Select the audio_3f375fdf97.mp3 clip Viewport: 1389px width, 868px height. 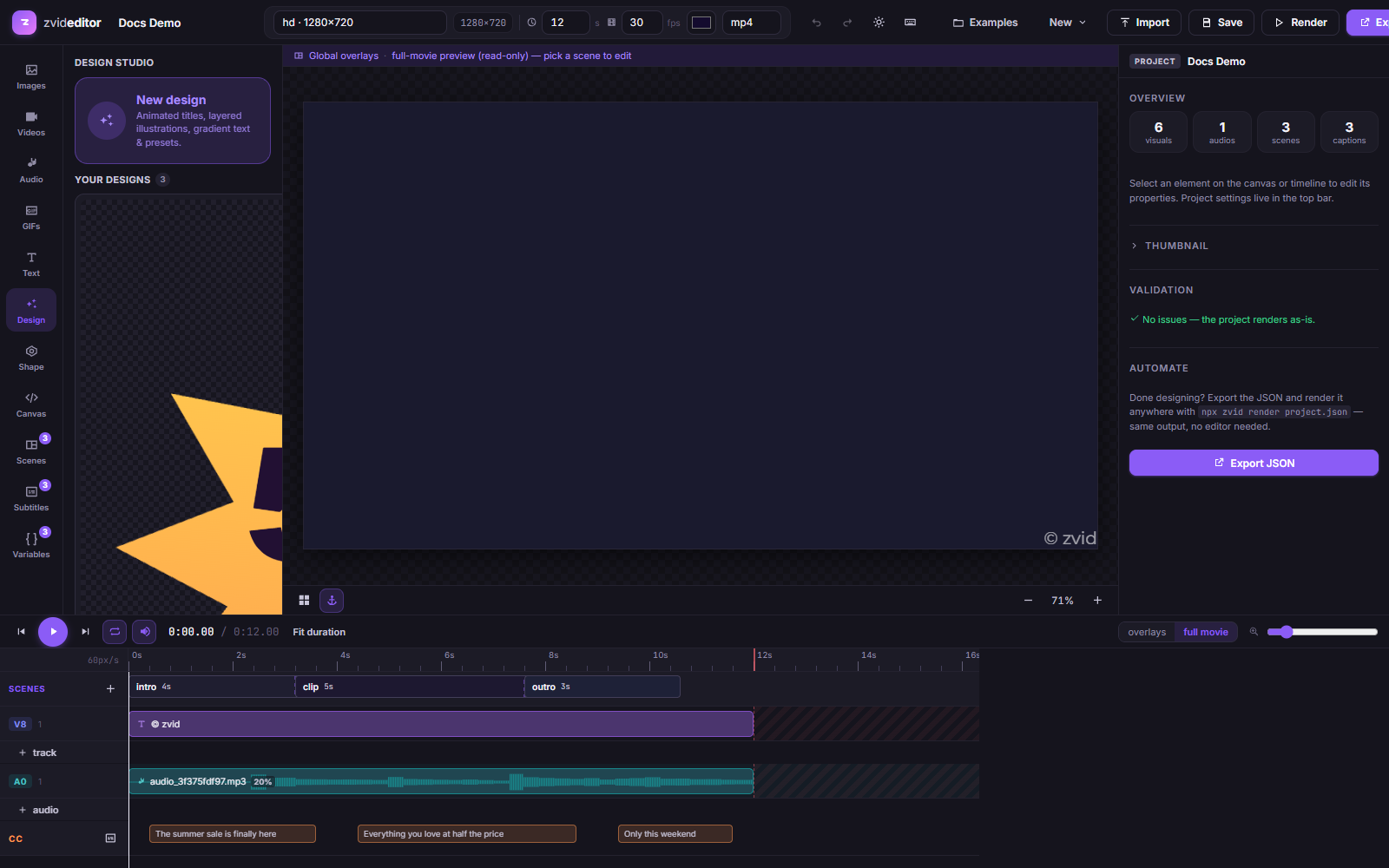click(x=441, y=781)
